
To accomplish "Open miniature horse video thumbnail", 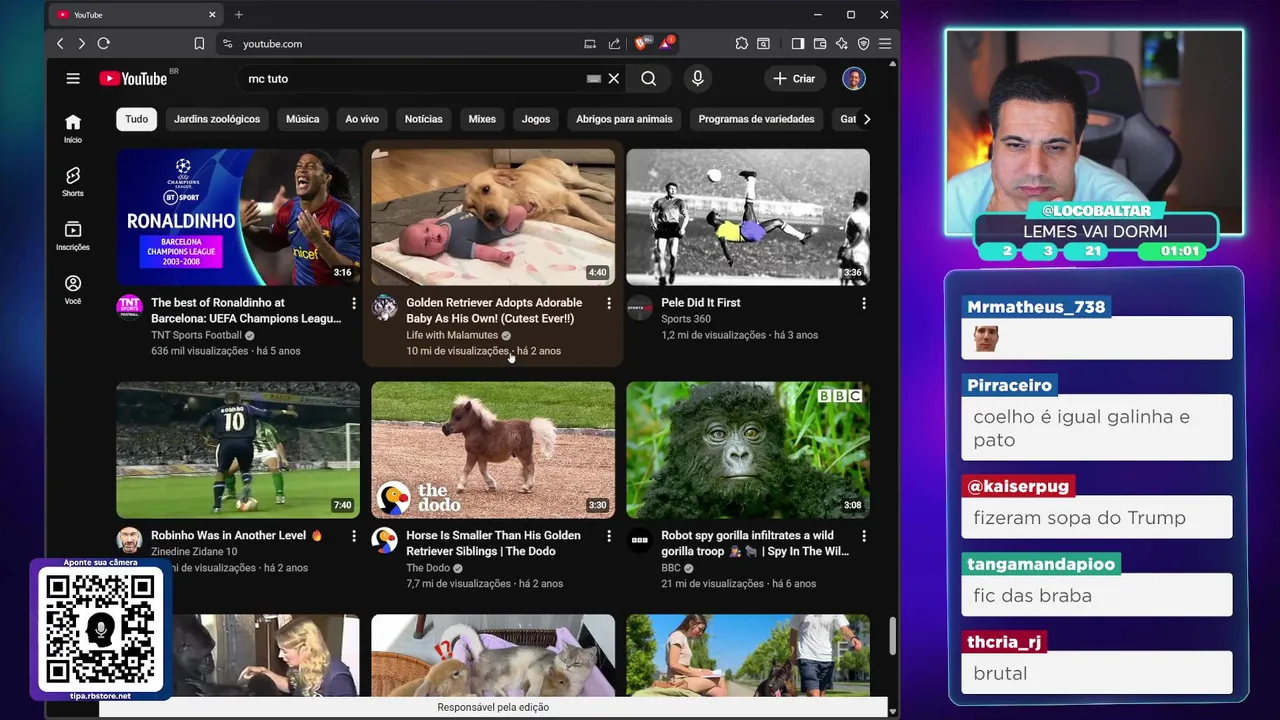I will pyautogui.click(x=493, y=450).
